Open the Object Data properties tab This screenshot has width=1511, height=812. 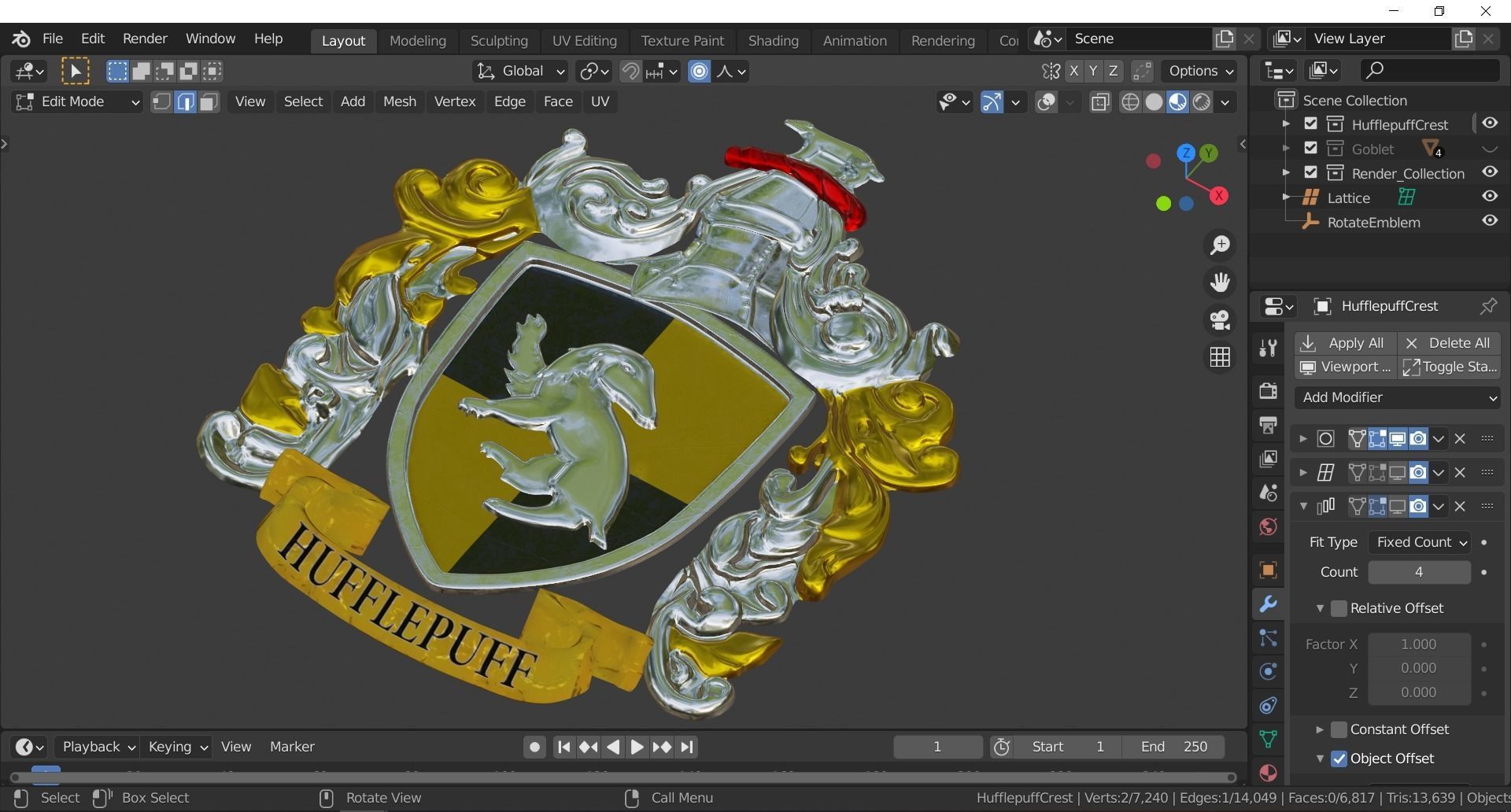coord(1268,739)
